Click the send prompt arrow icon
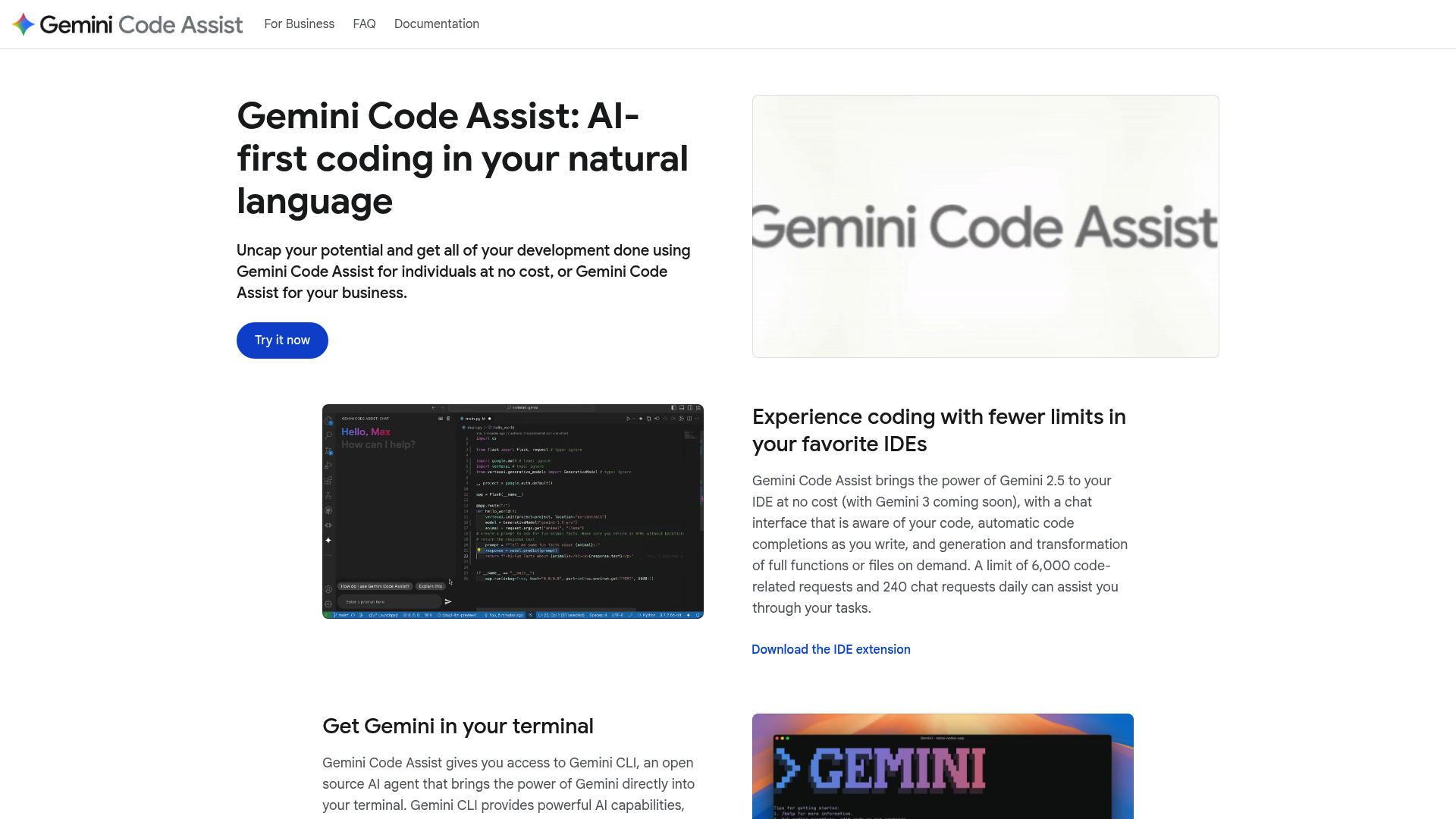 (448, 601)
